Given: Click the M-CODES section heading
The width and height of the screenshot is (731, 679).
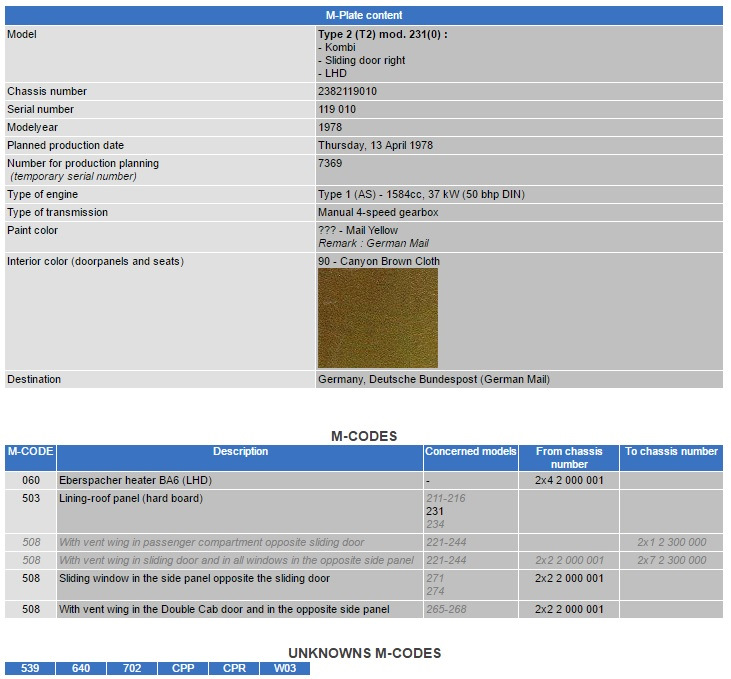Looking at the screenshot, I should coord(364,436).
